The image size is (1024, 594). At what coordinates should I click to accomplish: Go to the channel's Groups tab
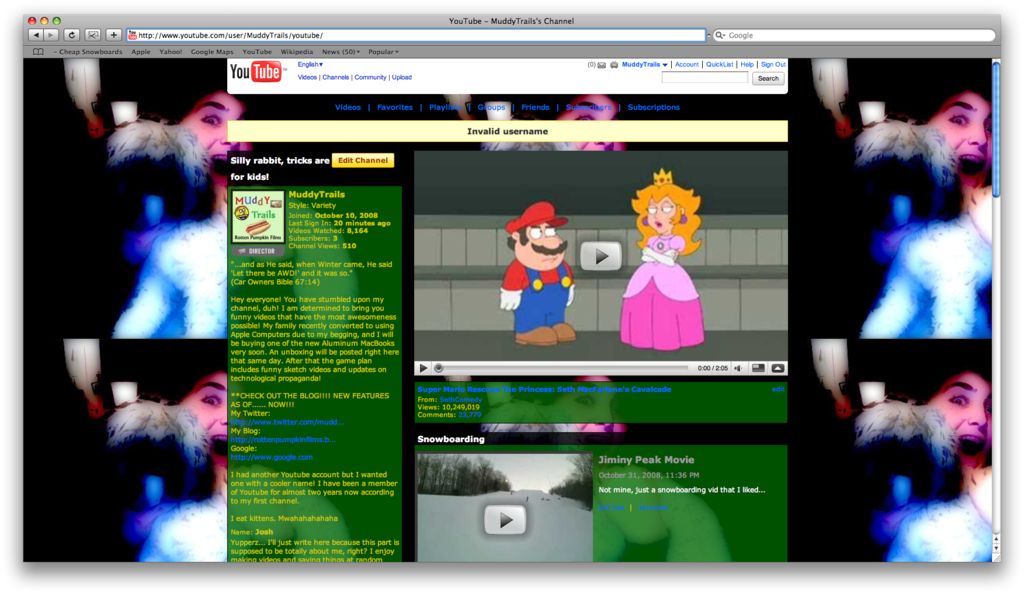(491, 107)
